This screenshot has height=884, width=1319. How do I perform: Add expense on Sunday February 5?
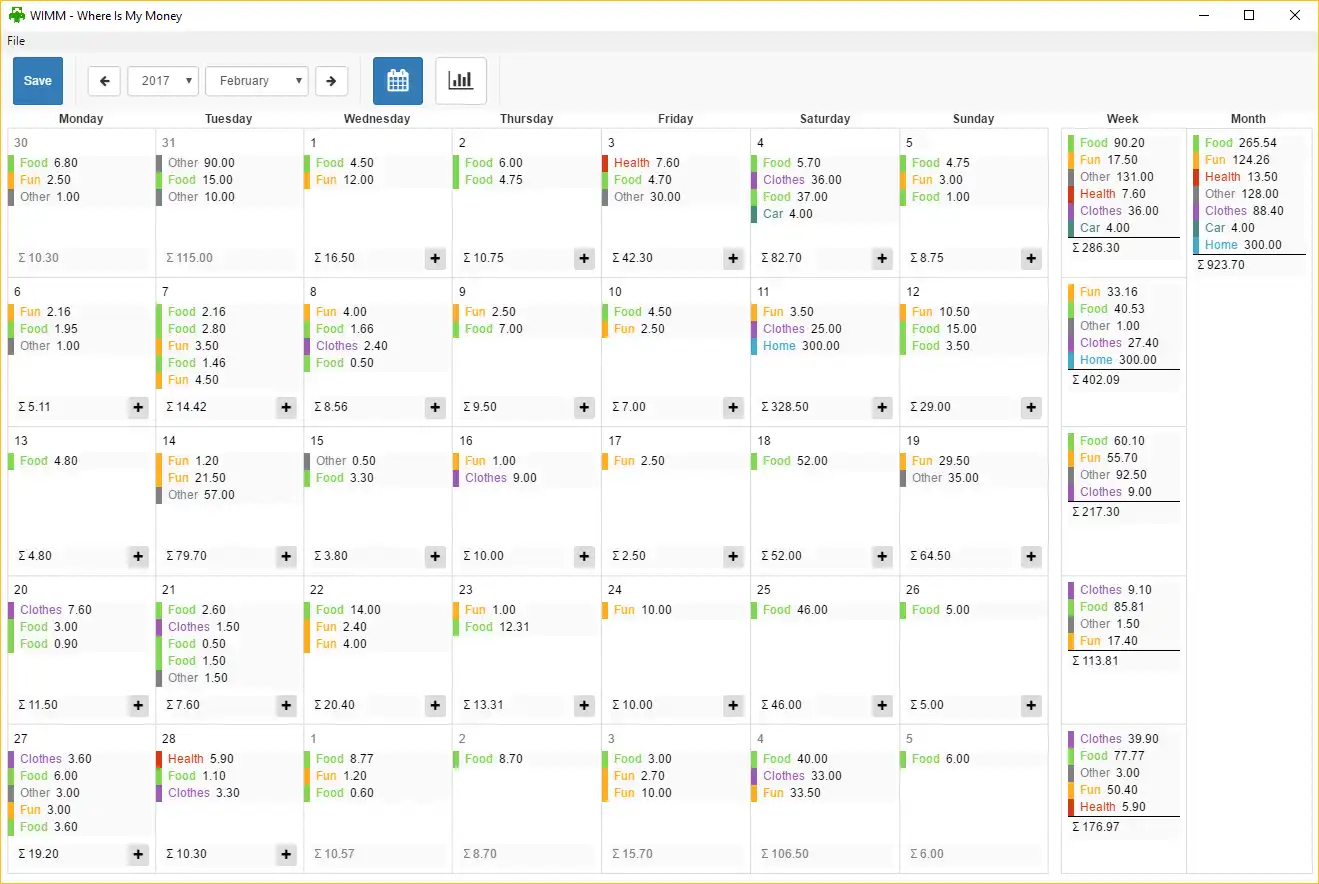(x=1031, y=258)
